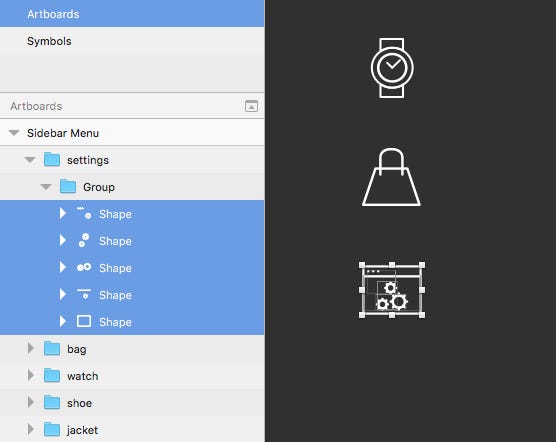
Task: Expand the shoe folder
Action: coord(31,402)
